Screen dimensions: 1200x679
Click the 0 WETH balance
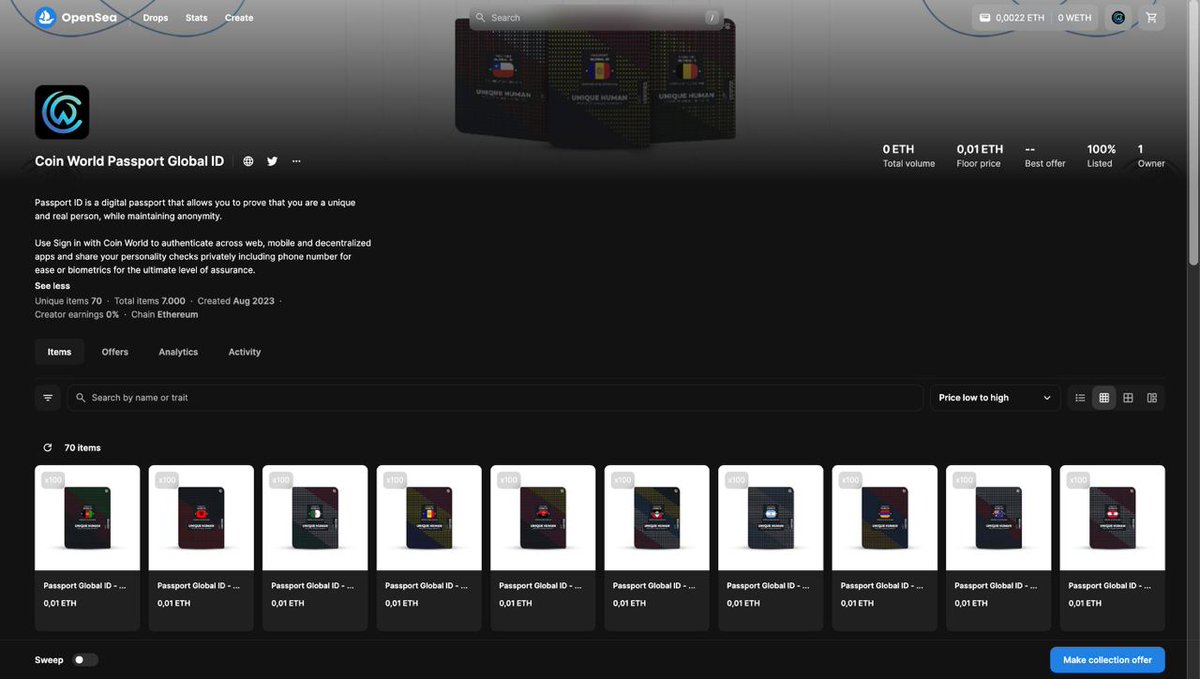click(x=1075, y=18)
